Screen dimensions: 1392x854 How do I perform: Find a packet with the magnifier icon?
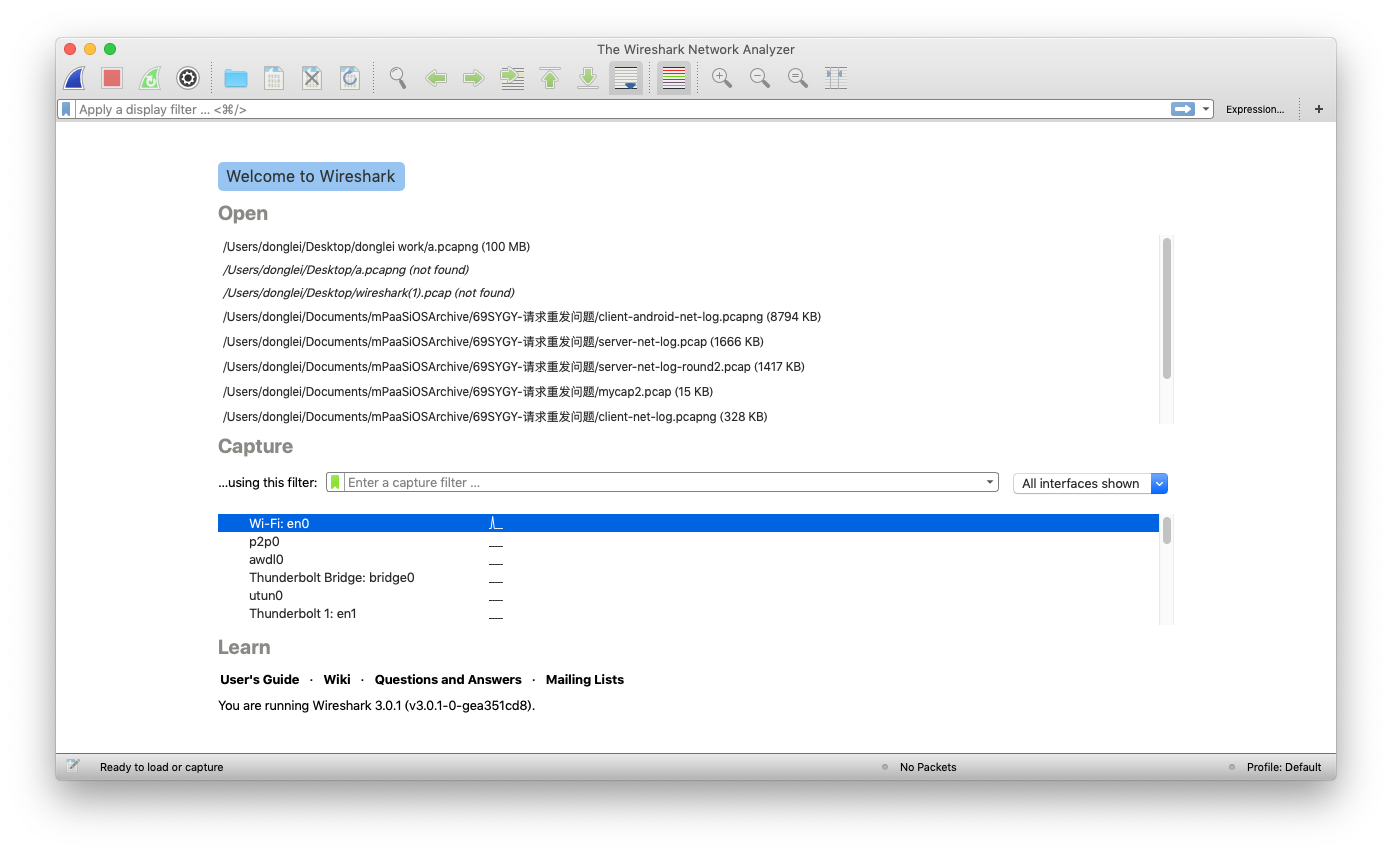click(398, 78)
